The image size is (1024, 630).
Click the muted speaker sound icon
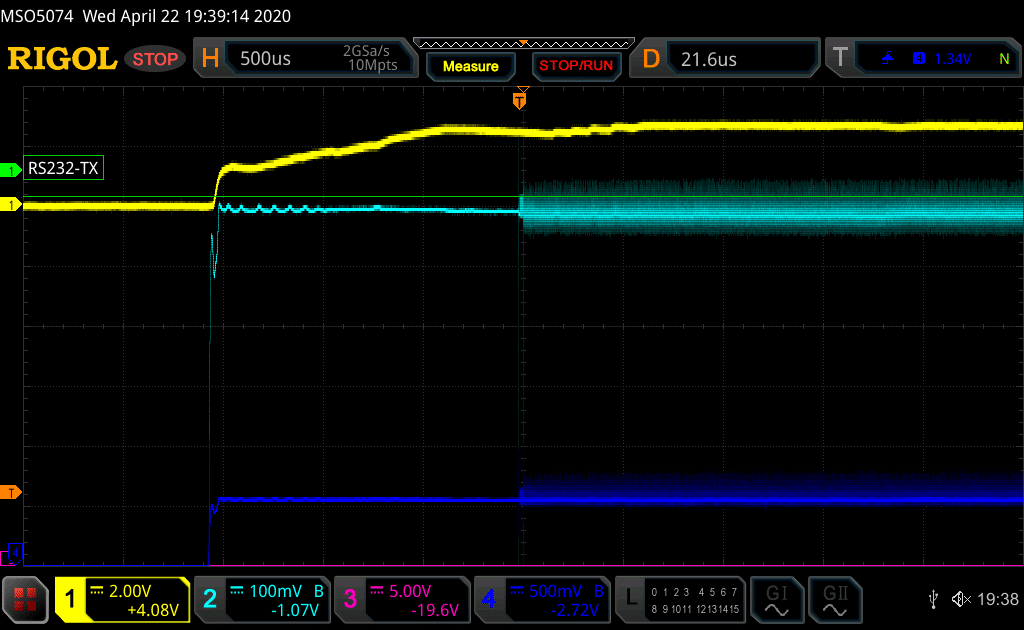point(961,599)
